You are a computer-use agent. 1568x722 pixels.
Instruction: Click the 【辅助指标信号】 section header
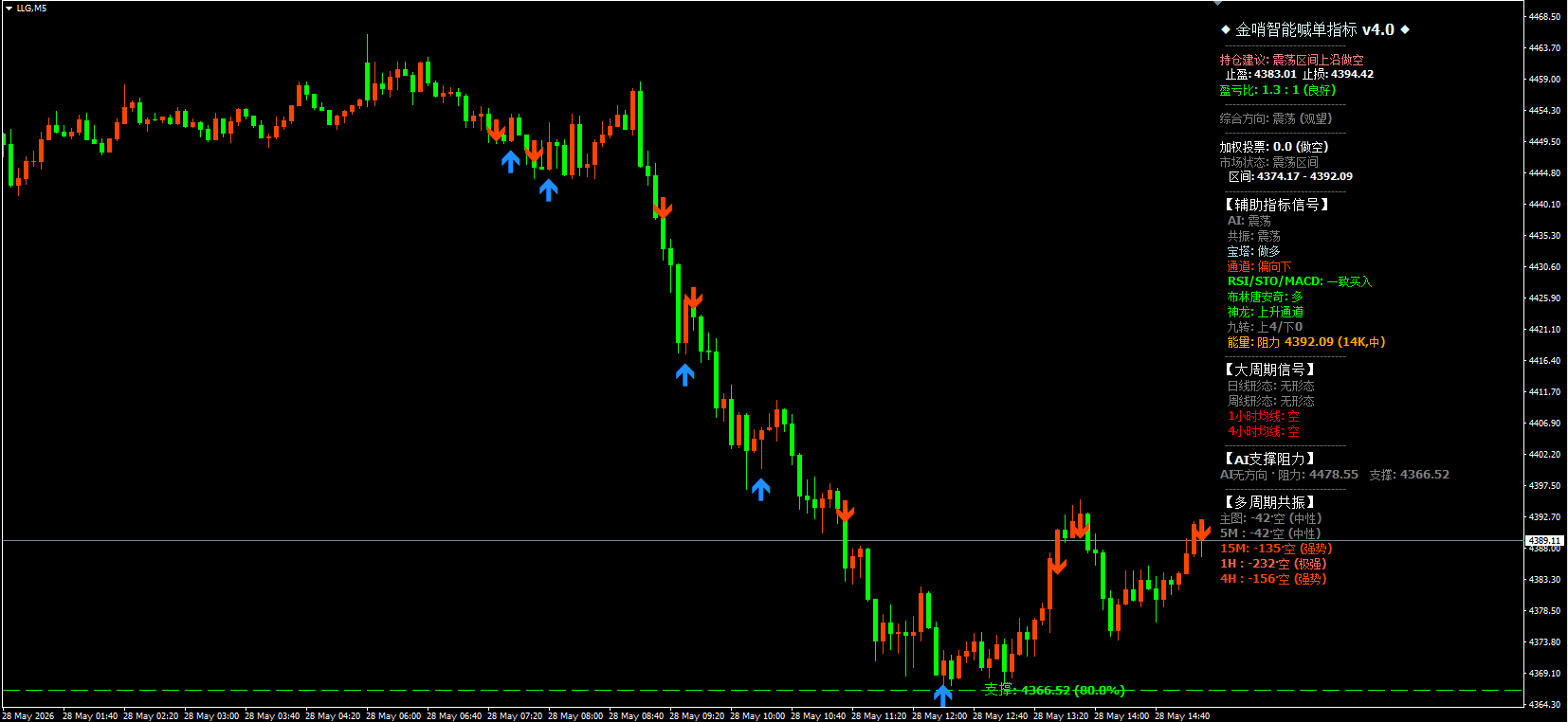click(x=1275, y=205)
